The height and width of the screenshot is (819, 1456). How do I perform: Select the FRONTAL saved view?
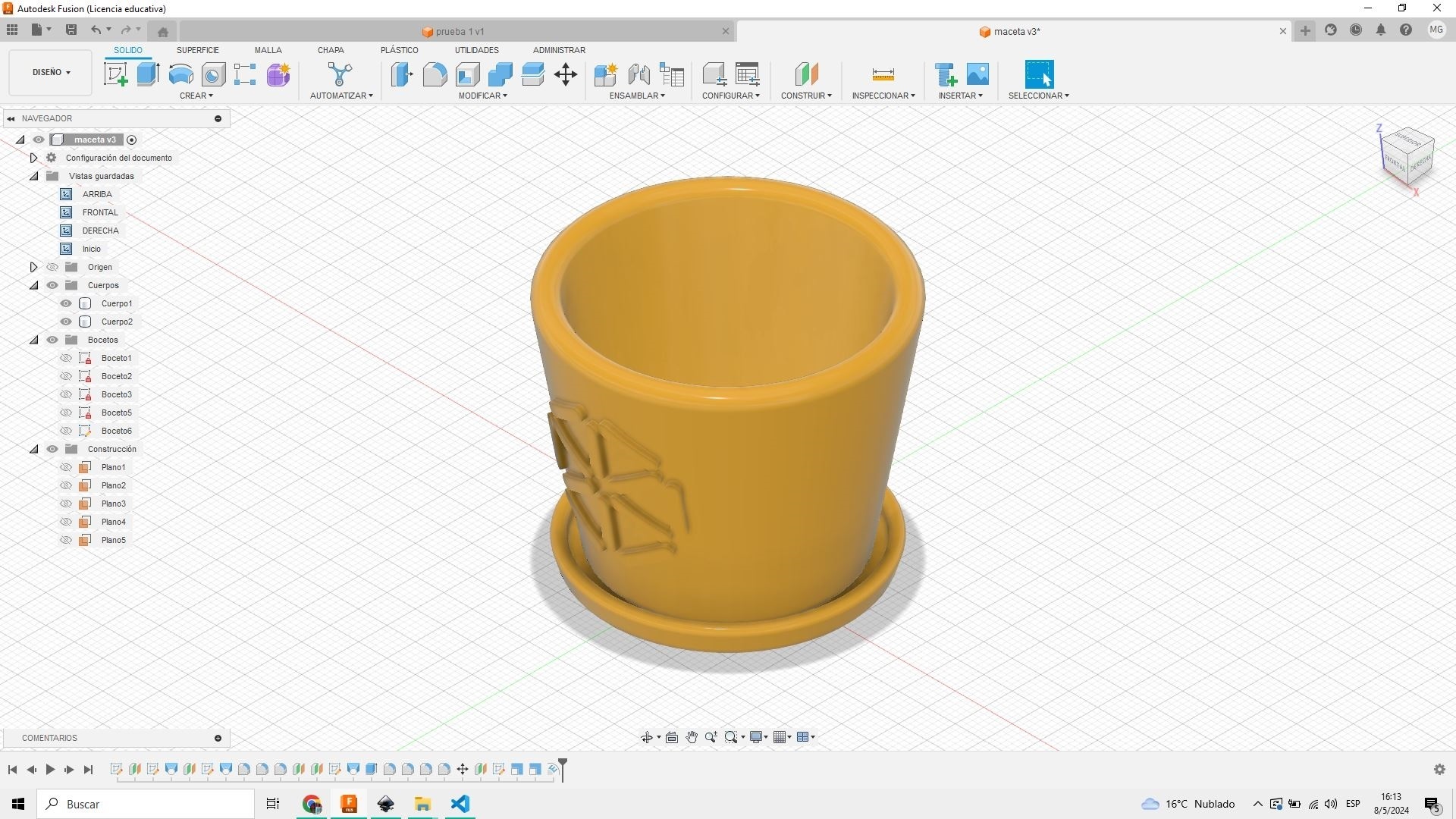click(x=100, y=212)
